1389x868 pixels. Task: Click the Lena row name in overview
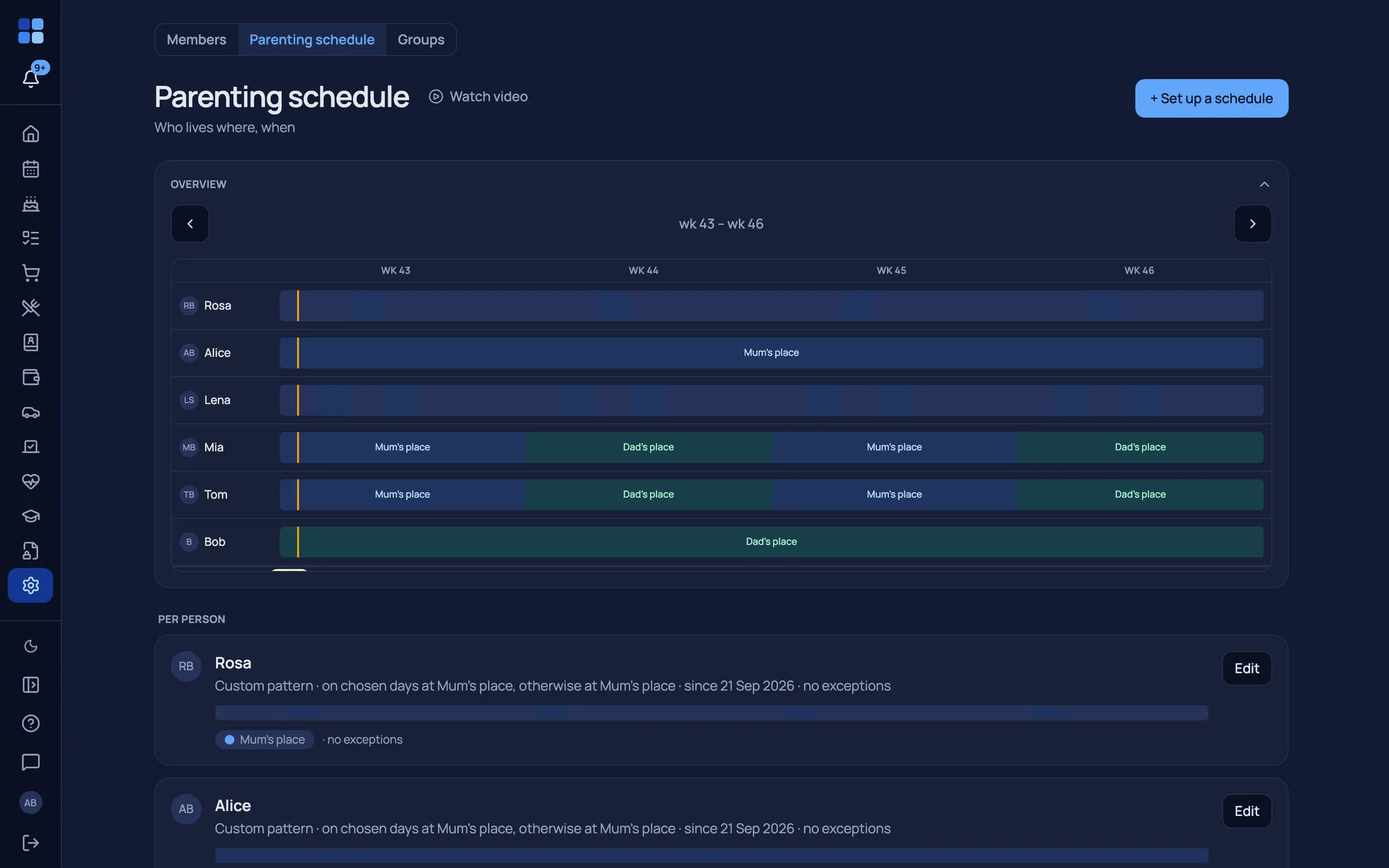click(x=217, y=400)
